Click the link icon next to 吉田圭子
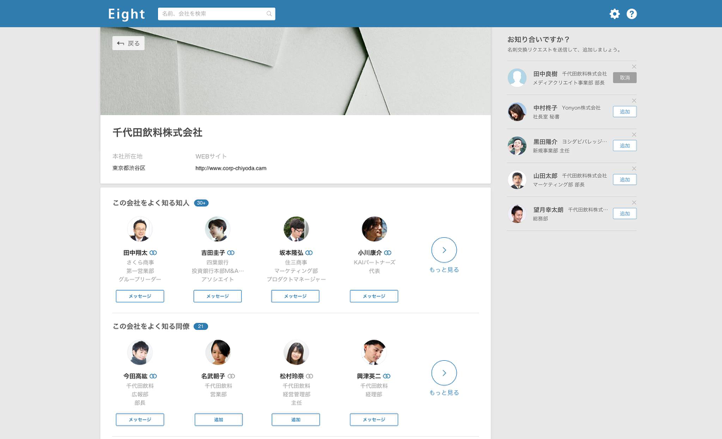Viewport: 722px width, 439px height. [231, 252]
